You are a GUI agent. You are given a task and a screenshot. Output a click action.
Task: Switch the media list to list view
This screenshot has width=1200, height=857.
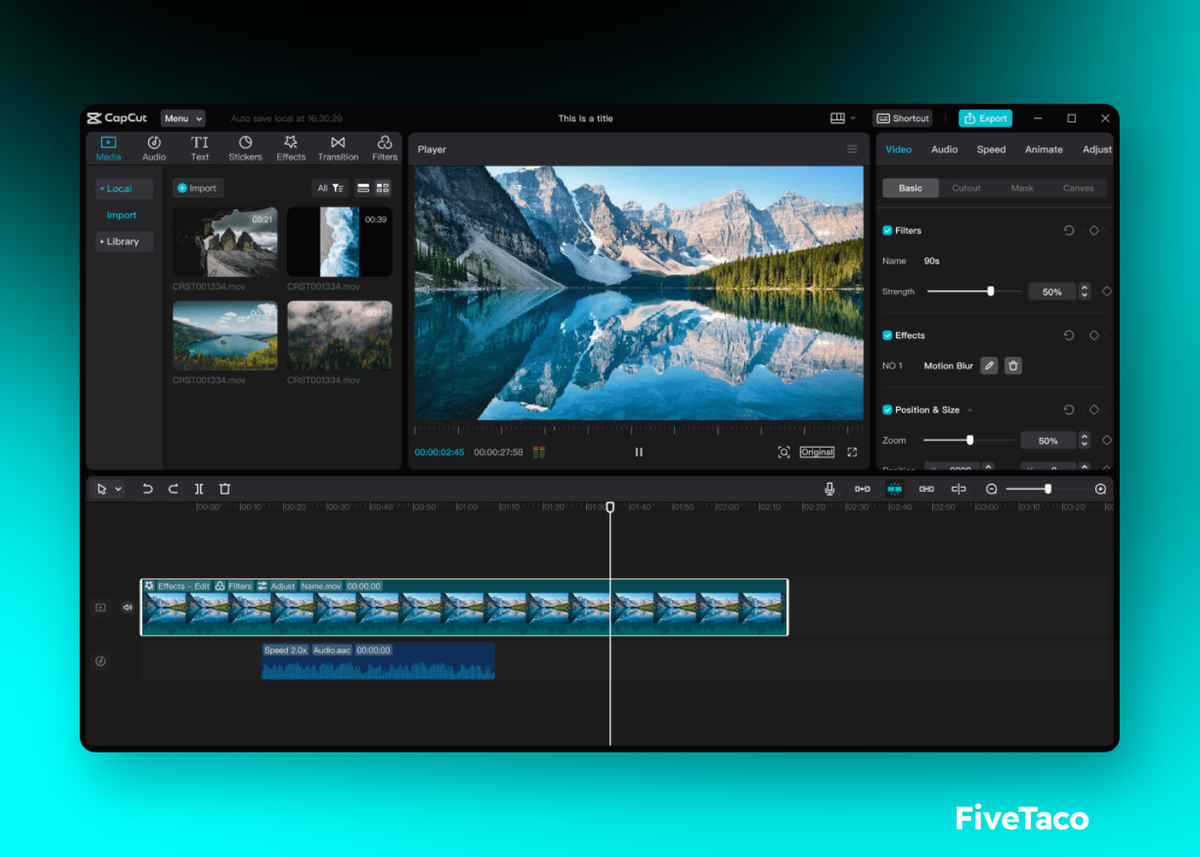pyautogui.click(x=363, y=188)
